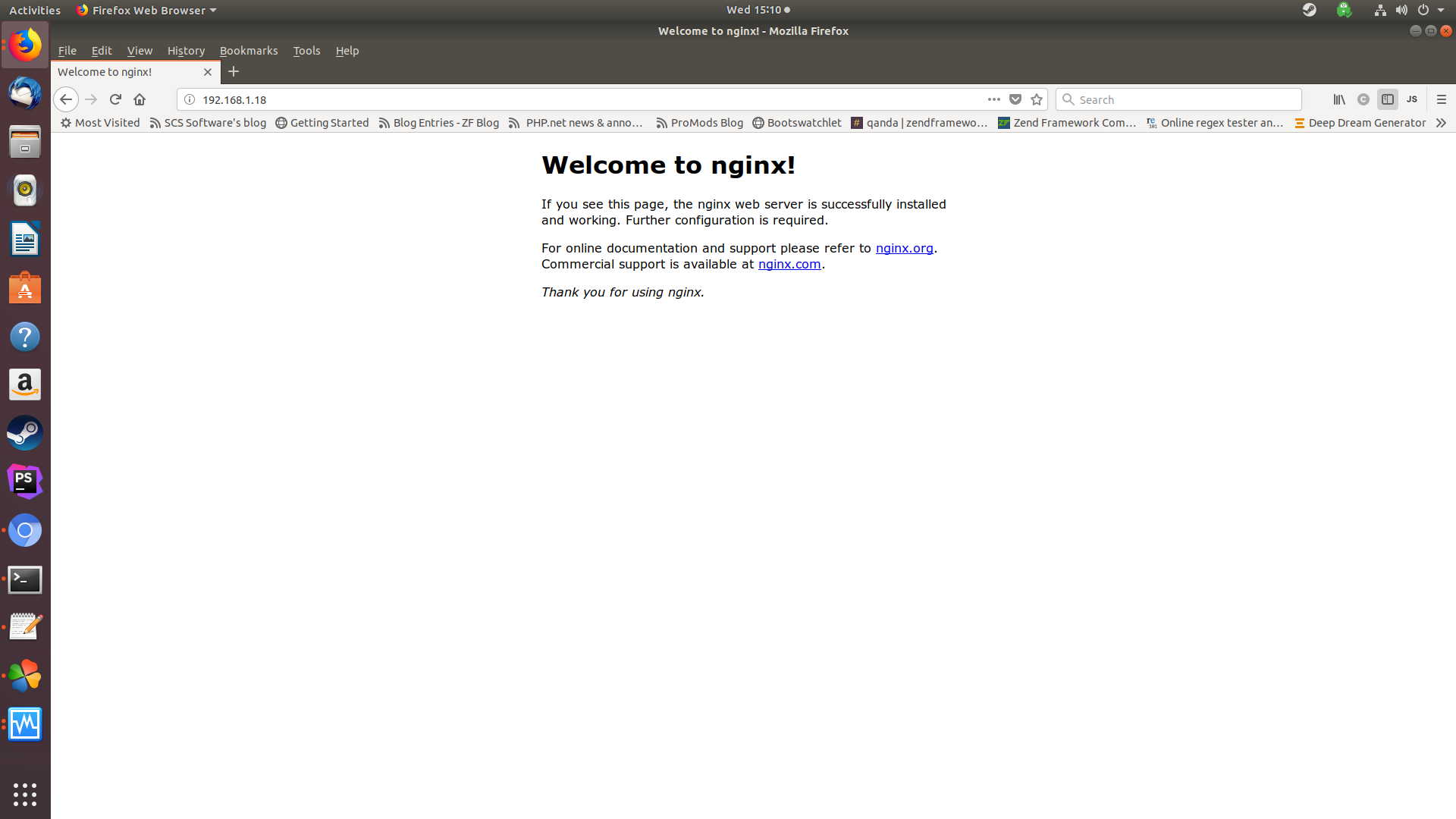
Task: Open Bootswatchlet bookmark
Action: [797, 123]
